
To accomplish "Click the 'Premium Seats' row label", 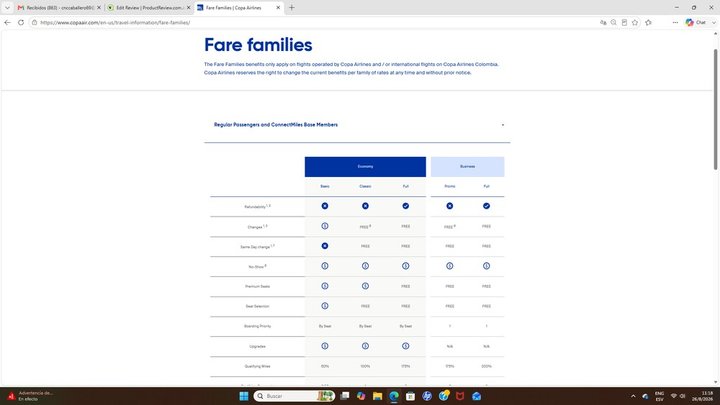I will coord(257,286).
